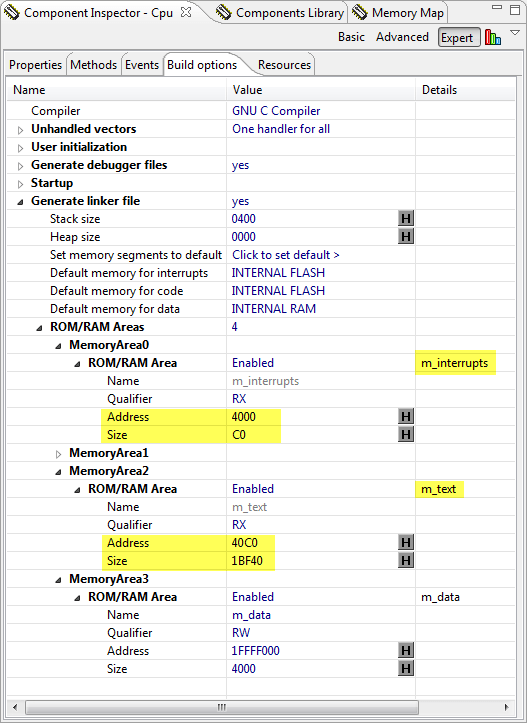527x723 pixels.
Task: Change Default memory for code value
Action: coord(278,290)
